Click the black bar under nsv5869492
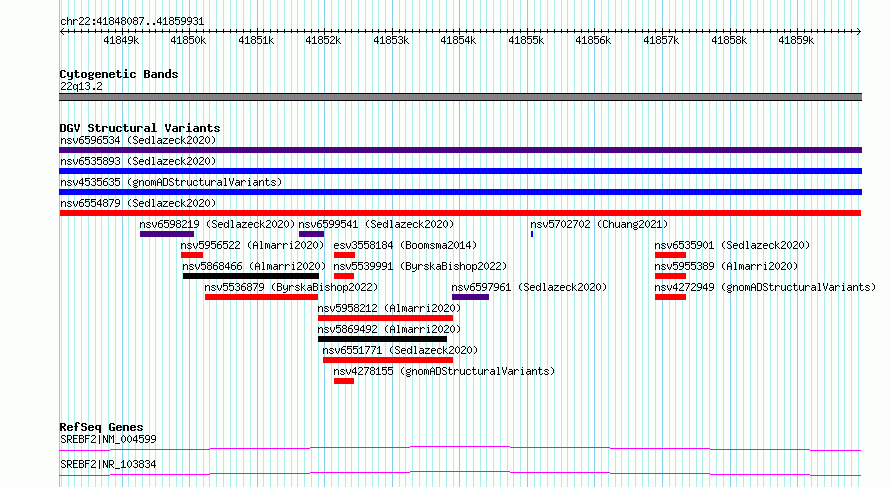Viewport: 890px width, 487px height. click(383, 339)
